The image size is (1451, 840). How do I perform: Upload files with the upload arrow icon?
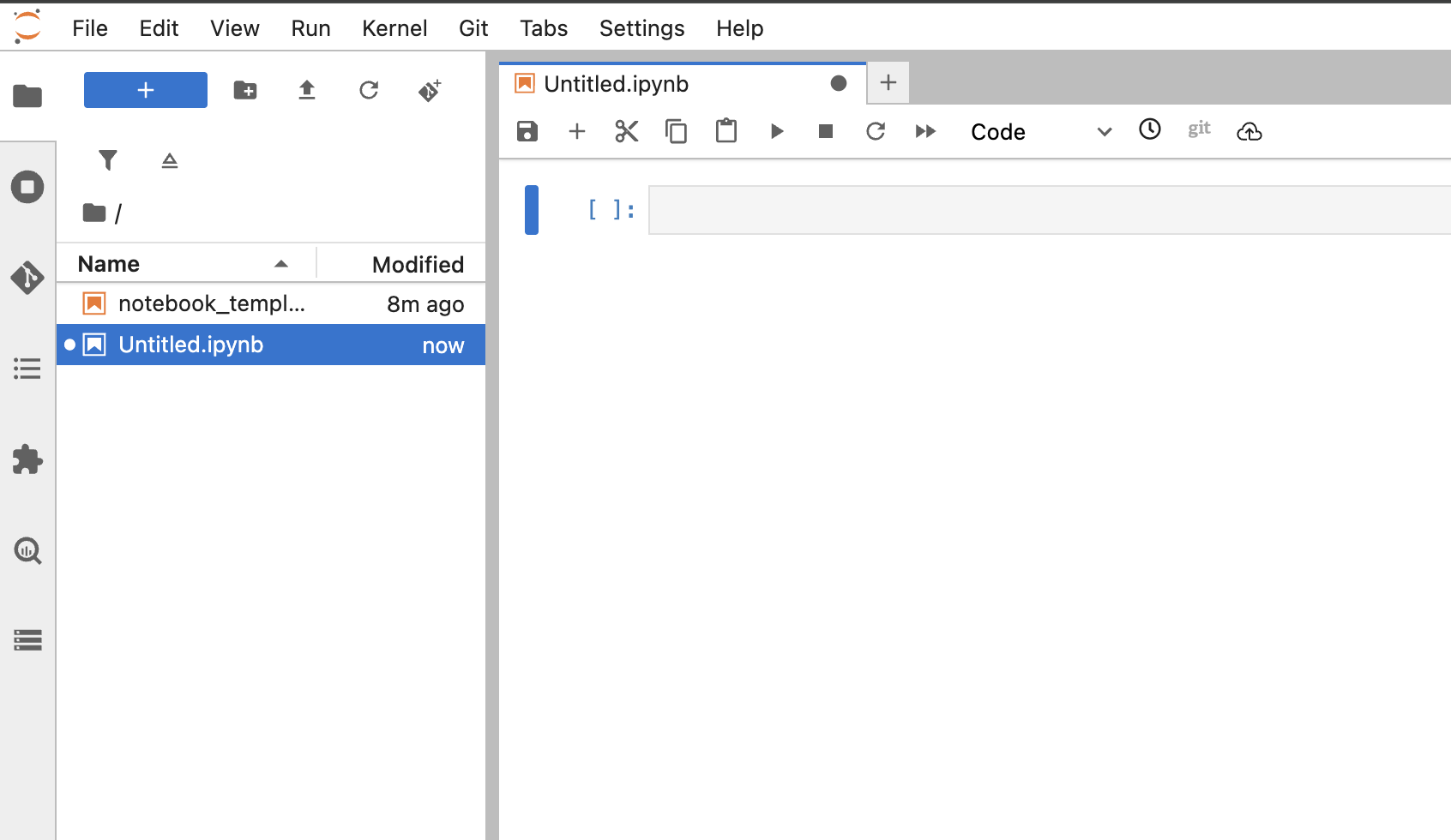pyautogui.click(x=307, y=90)
